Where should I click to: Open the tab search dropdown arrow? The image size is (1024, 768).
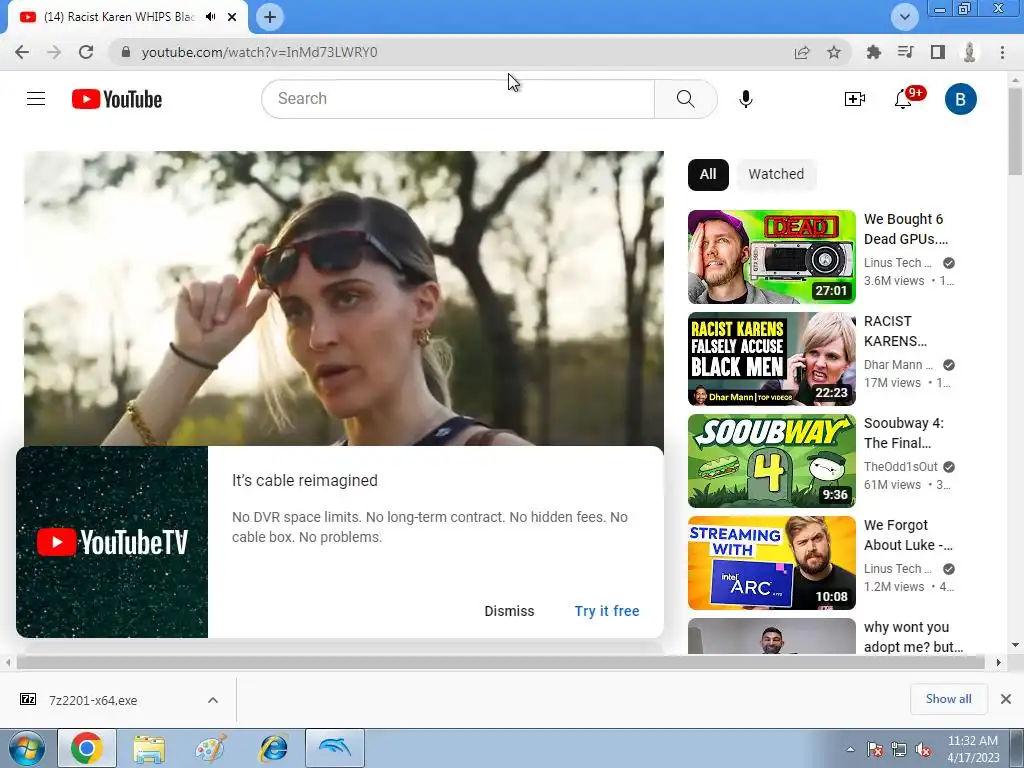click(x=904, y=17)
